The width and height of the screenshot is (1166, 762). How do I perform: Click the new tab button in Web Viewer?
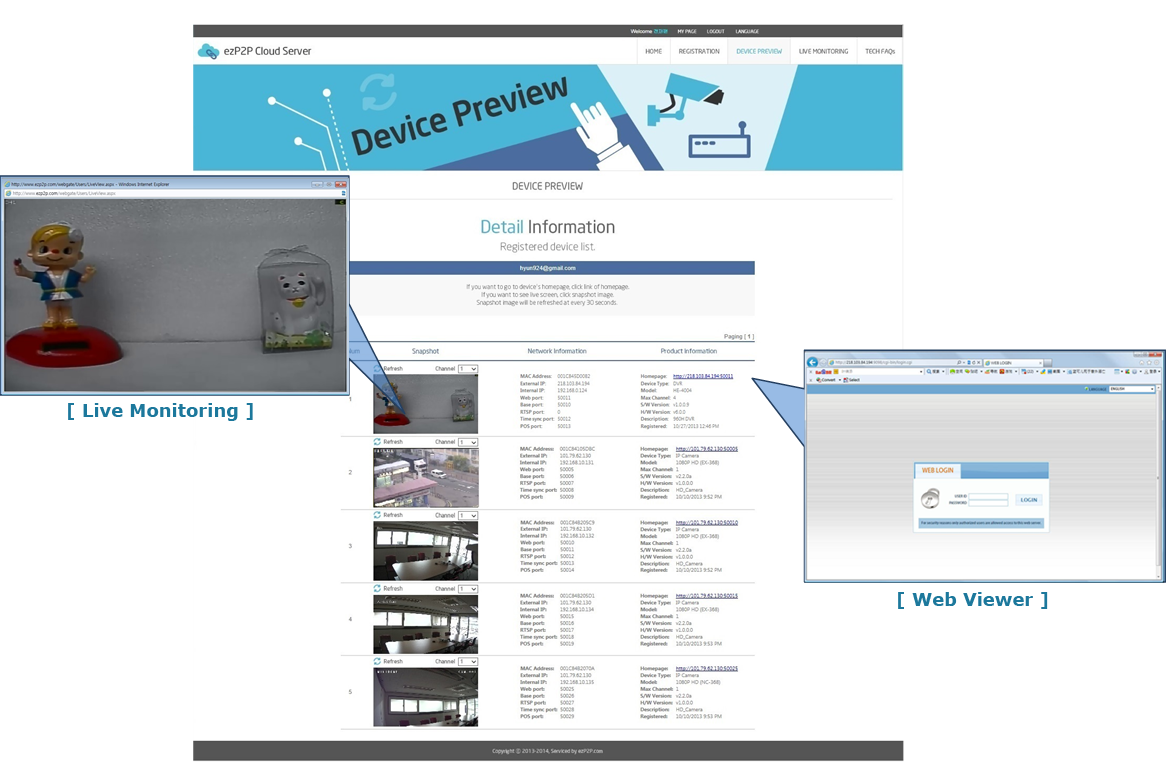[1047, 363]
